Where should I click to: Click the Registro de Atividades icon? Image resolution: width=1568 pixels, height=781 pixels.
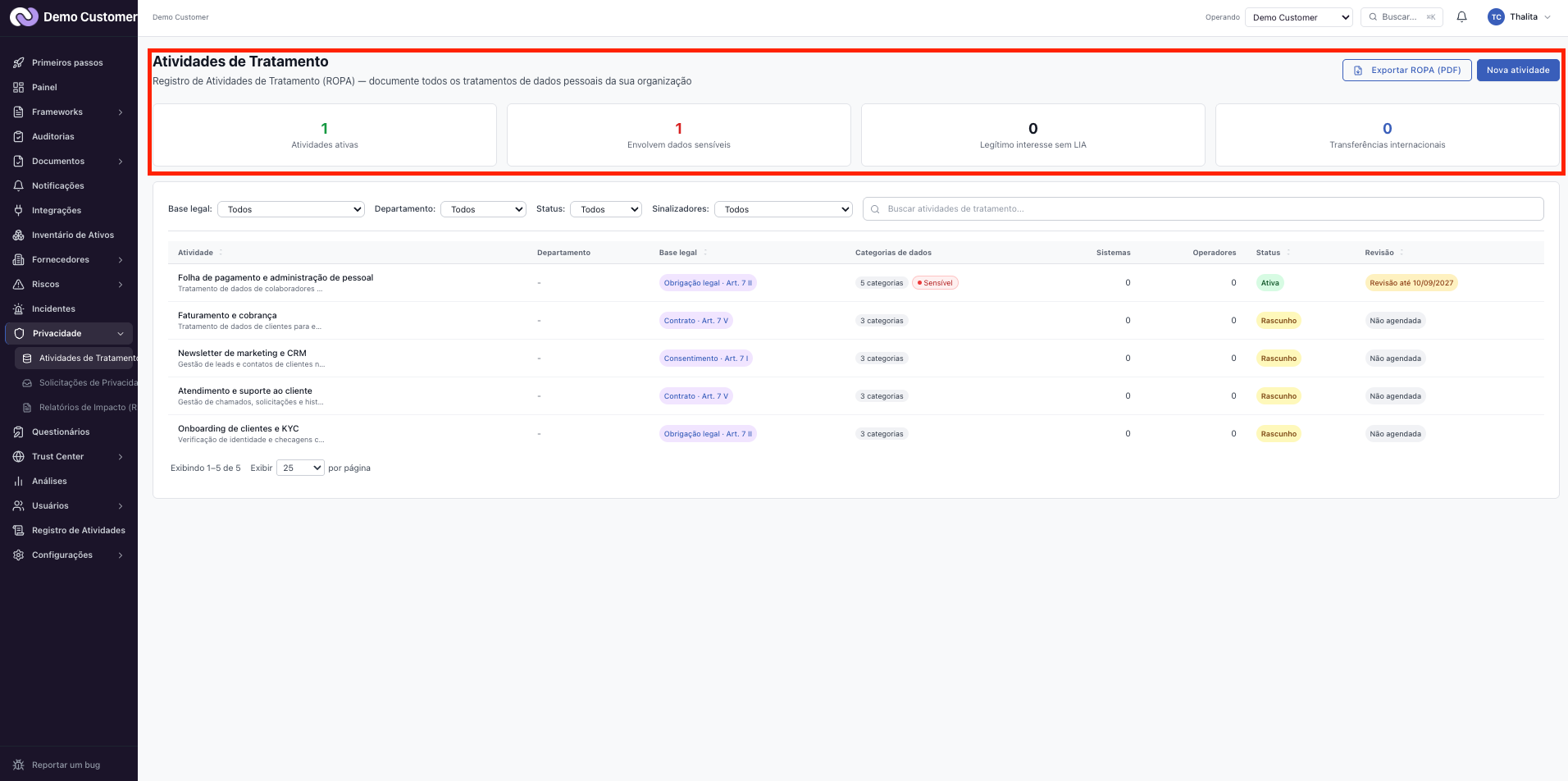tap(18, 530)
